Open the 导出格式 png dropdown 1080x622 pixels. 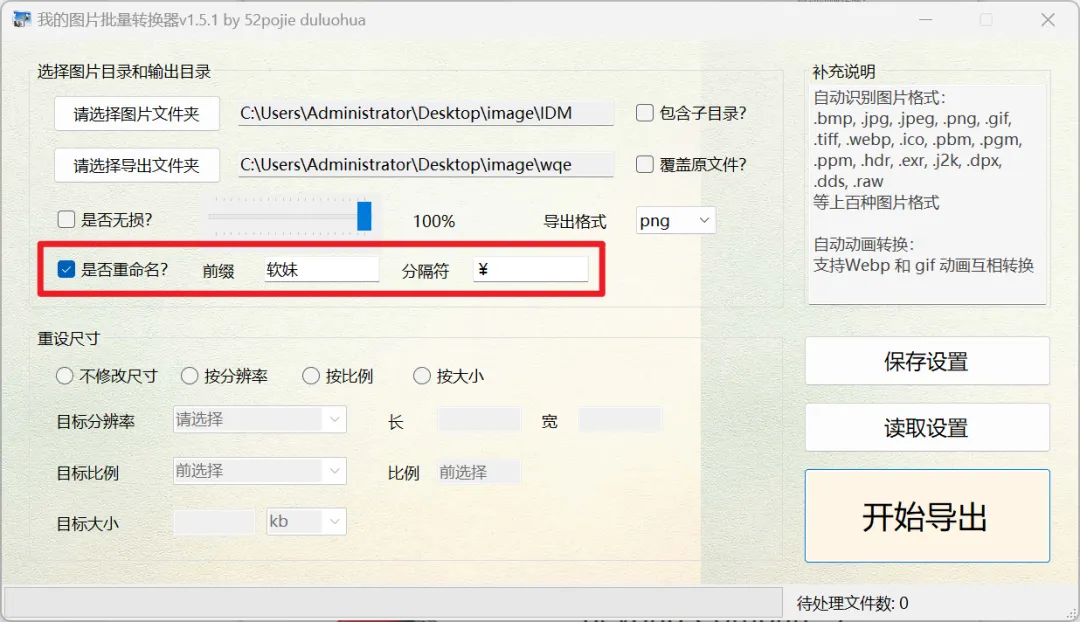click(675, 220)
